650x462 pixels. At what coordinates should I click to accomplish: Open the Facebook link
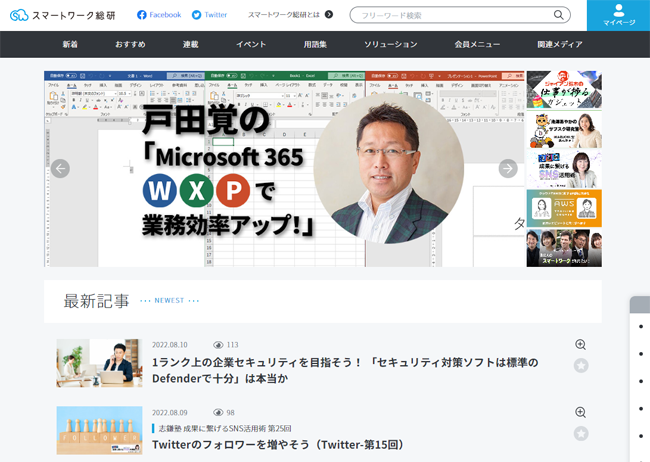click(x=159, y=15)
